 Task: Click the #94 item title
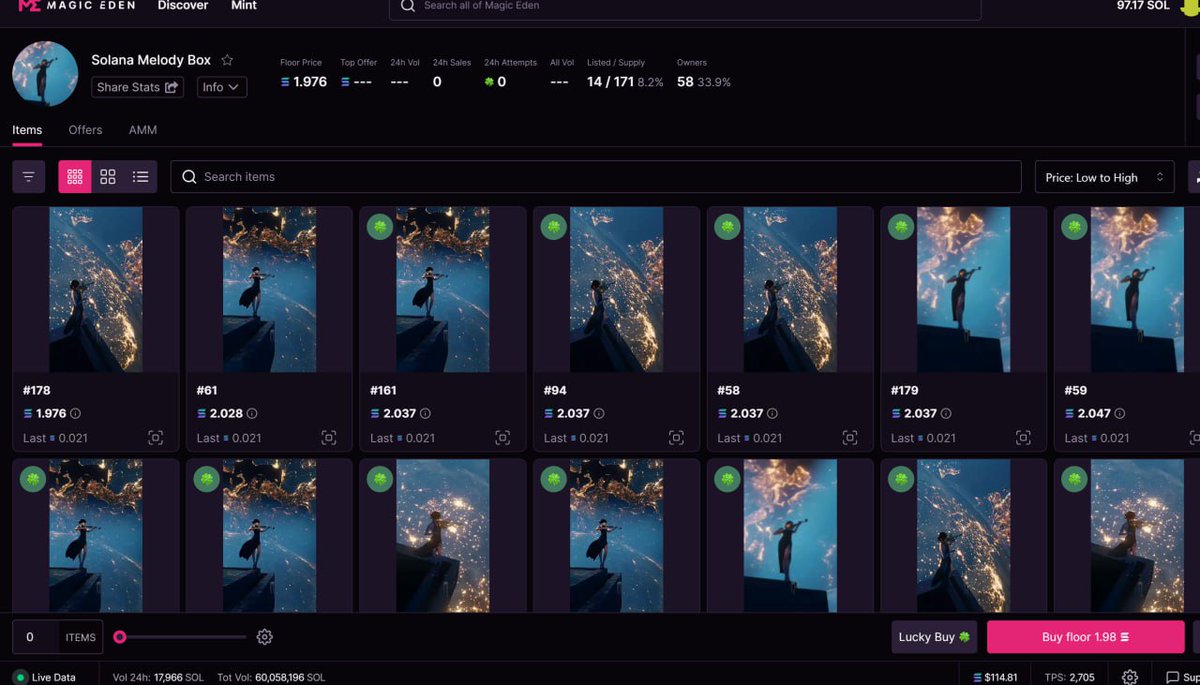click(555, 390)
